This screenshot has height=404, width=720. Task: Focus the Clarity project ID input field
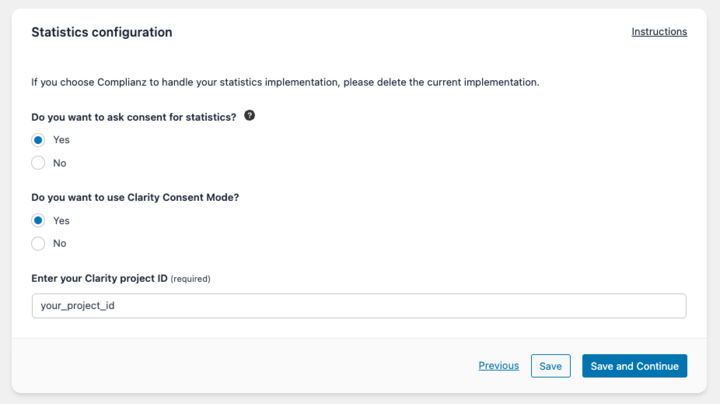coord(358,306)
